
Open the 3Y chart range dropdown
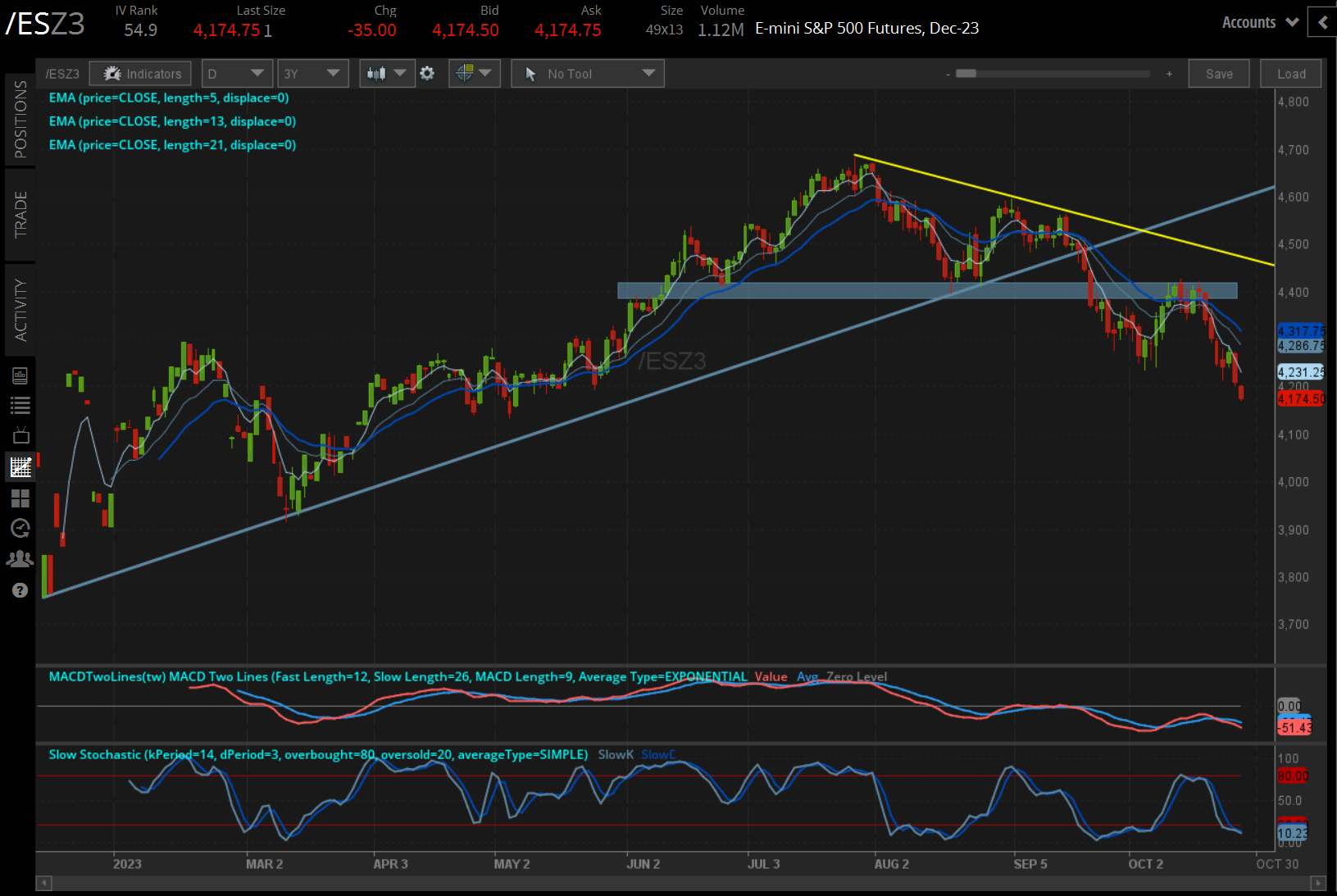pyautogui.click(x=312, y=73)
